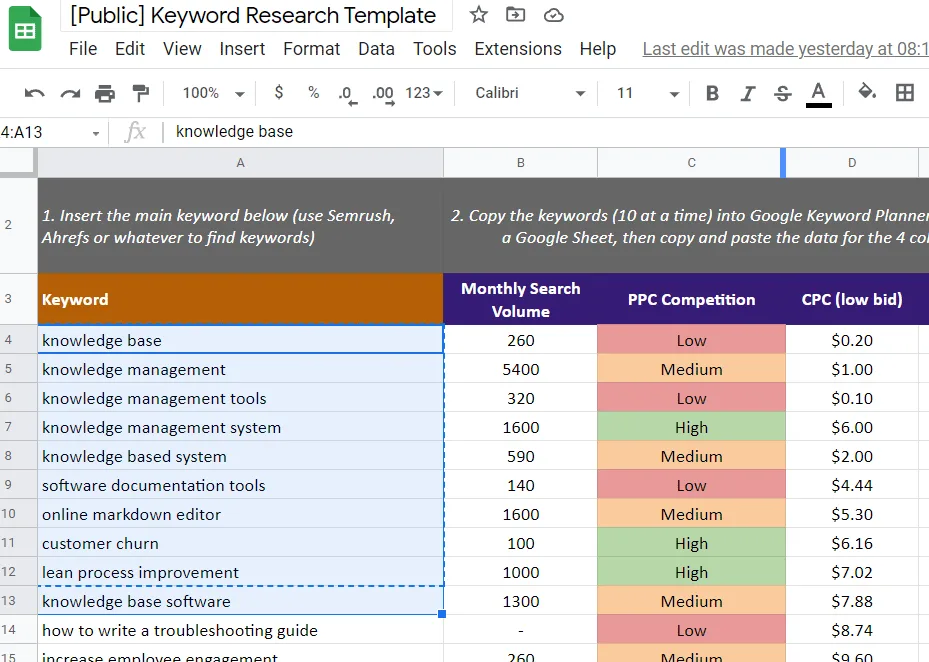Open the File menu
Screen dimensions: 929x662
(83, 49)
